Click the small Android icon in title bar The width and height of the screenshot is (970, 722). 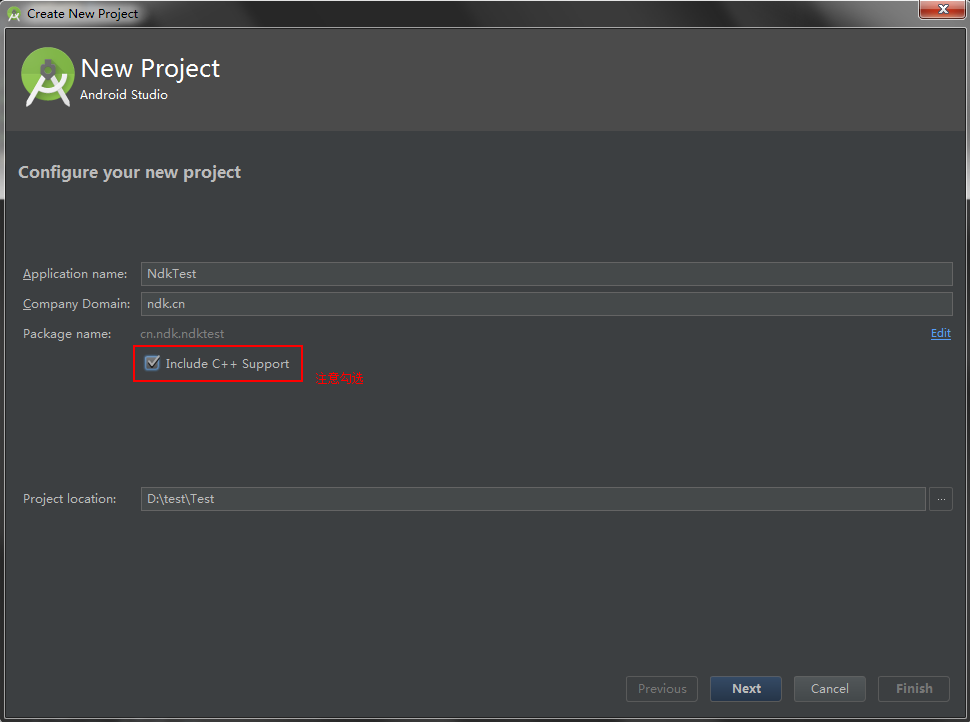(14, 14)
